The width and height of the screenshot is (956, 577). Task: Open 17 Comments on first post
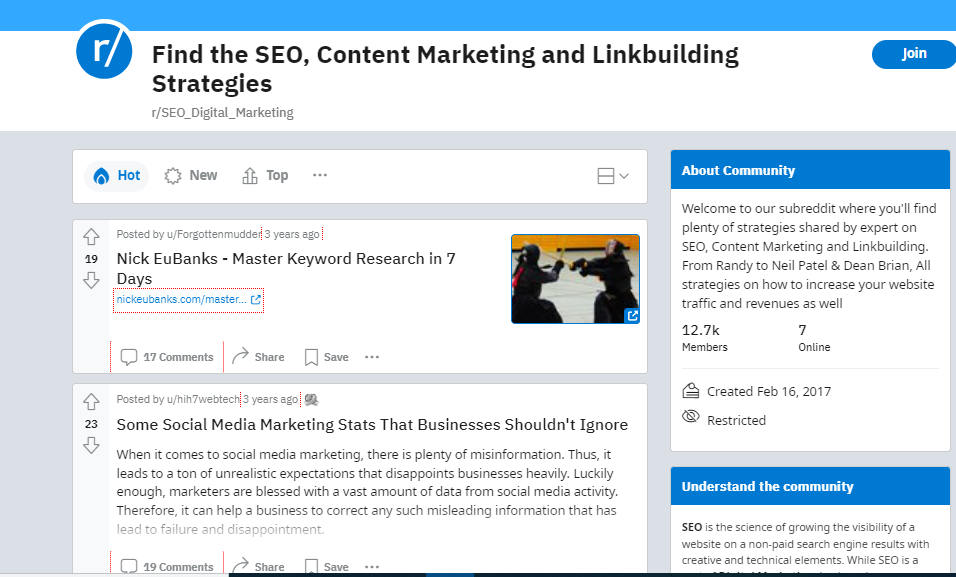[167, 357]
